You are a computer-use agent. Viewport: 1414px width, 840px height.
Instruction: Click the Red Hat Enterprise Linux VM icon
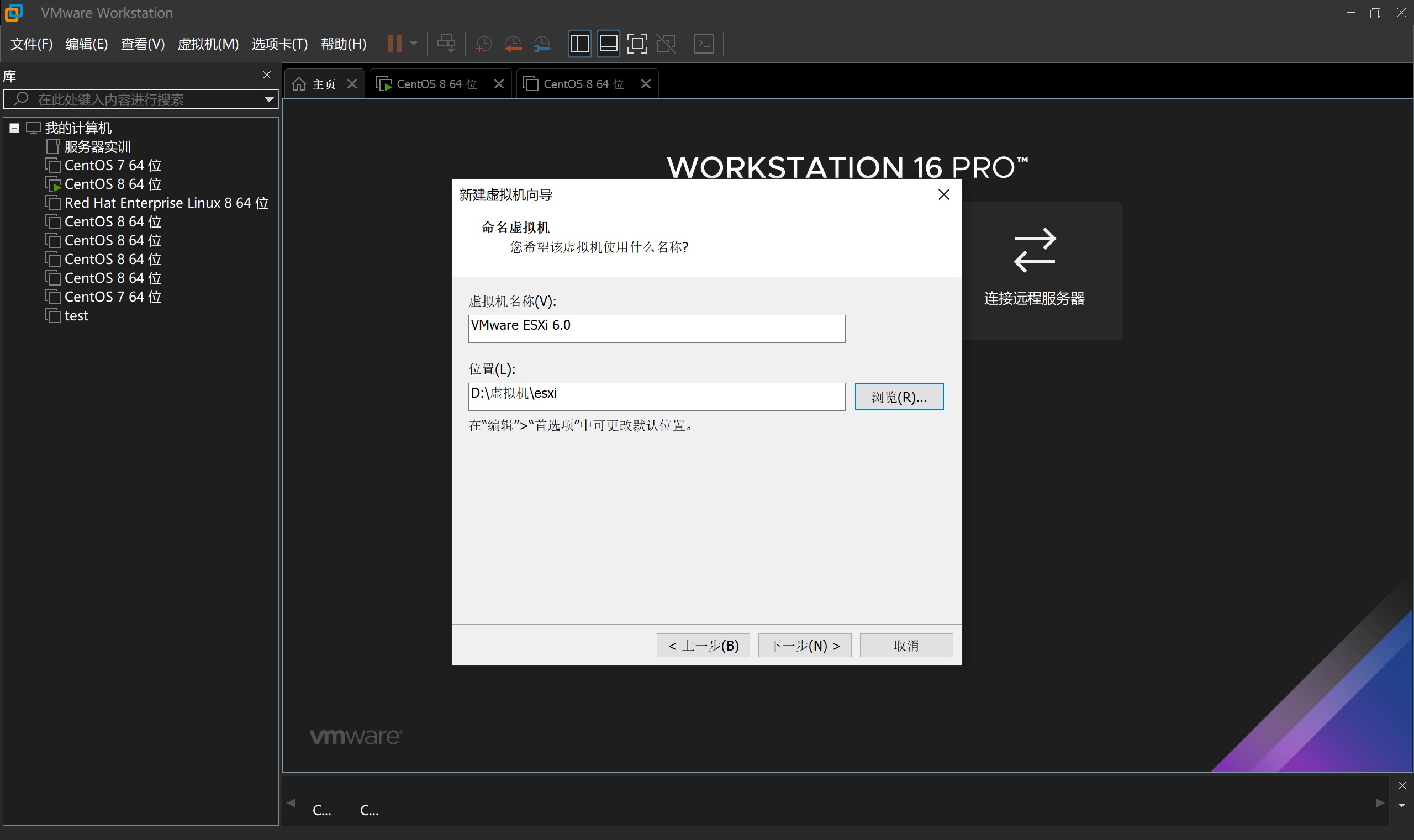pos(52,203)
